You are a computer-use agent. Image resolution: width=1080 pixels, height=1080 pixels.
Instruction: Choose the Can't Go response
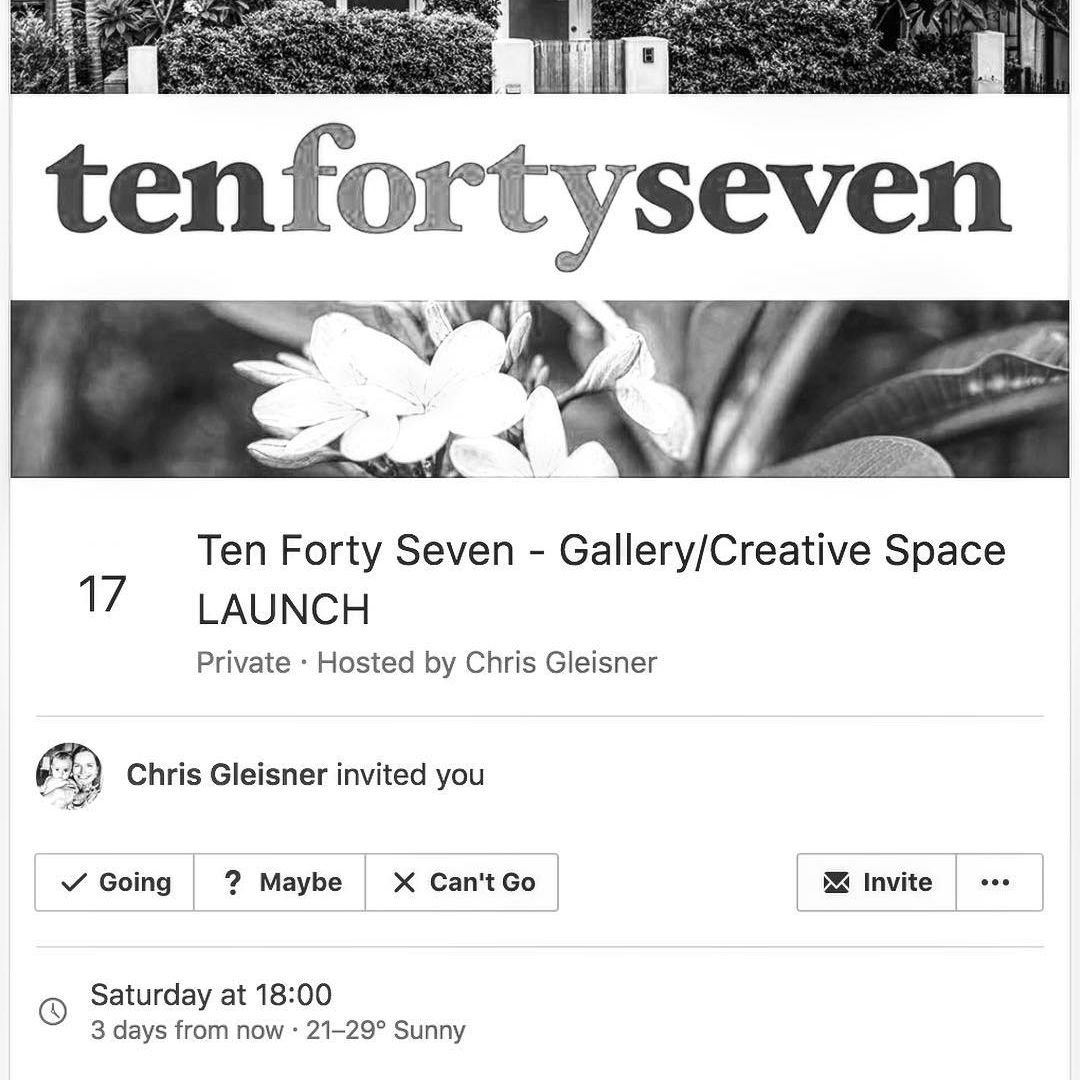pos(461,882)
